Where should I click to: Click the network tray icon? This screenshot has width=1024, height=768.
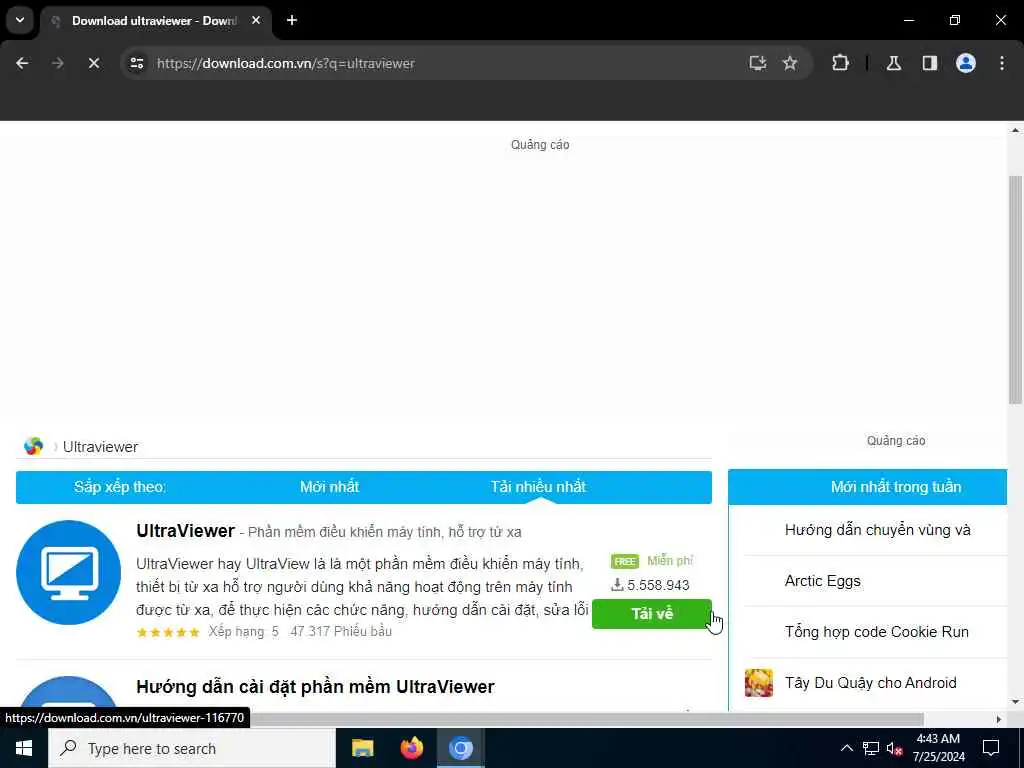pyautogui.click(x=871, y=748)
